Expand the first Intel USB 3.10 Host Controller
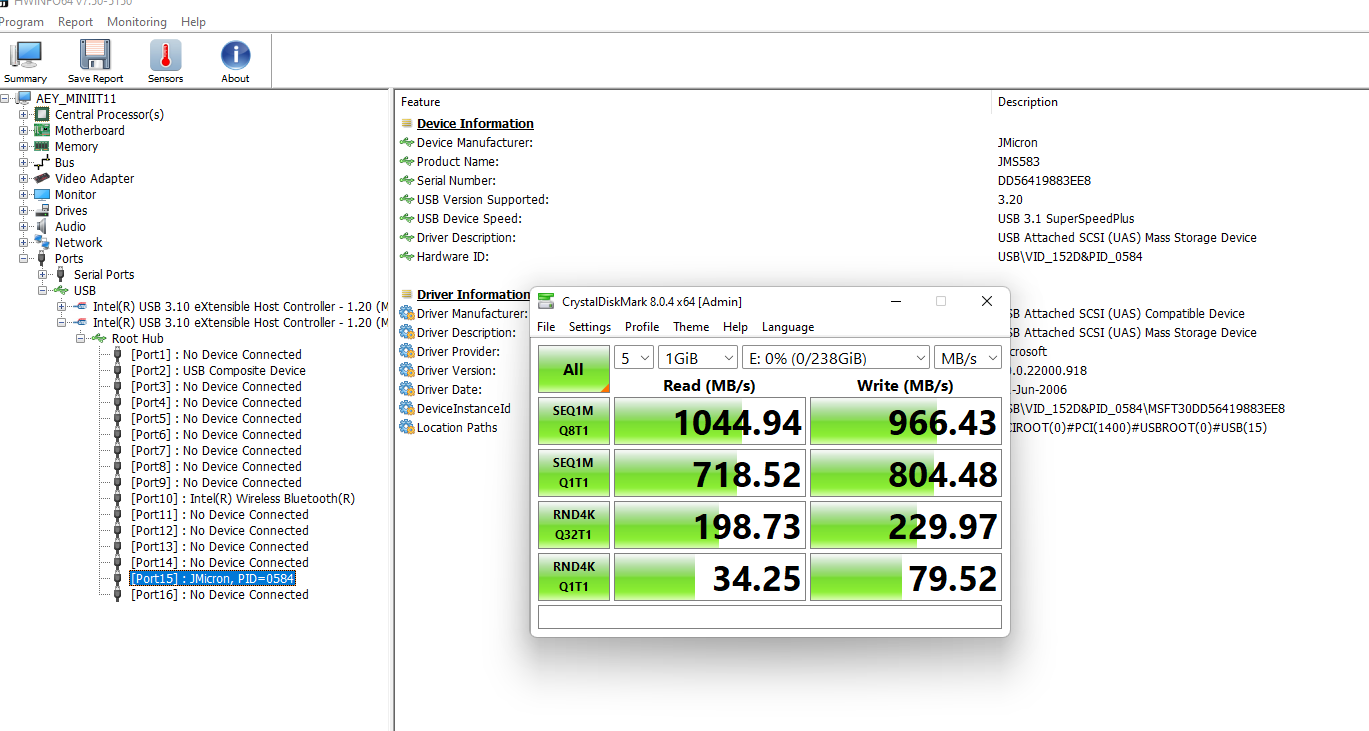Screen dimensions: 1369x731 tap(62, 306)
